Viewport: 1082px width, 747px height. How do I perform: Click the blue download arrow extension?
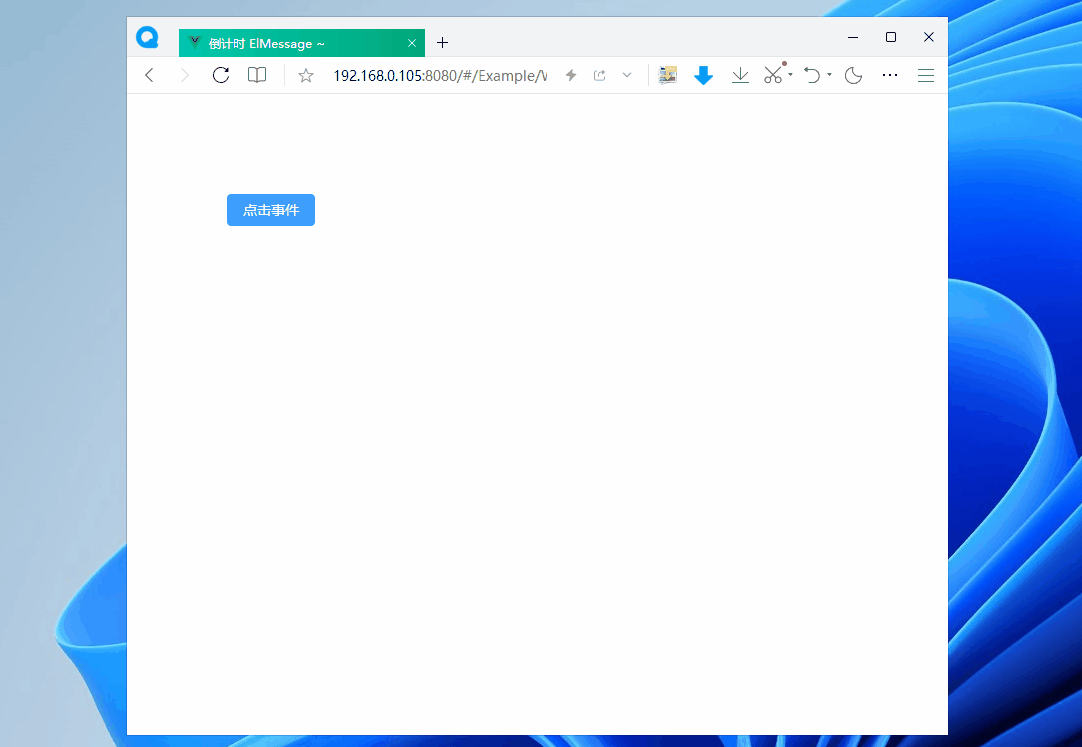coord(703,75)
